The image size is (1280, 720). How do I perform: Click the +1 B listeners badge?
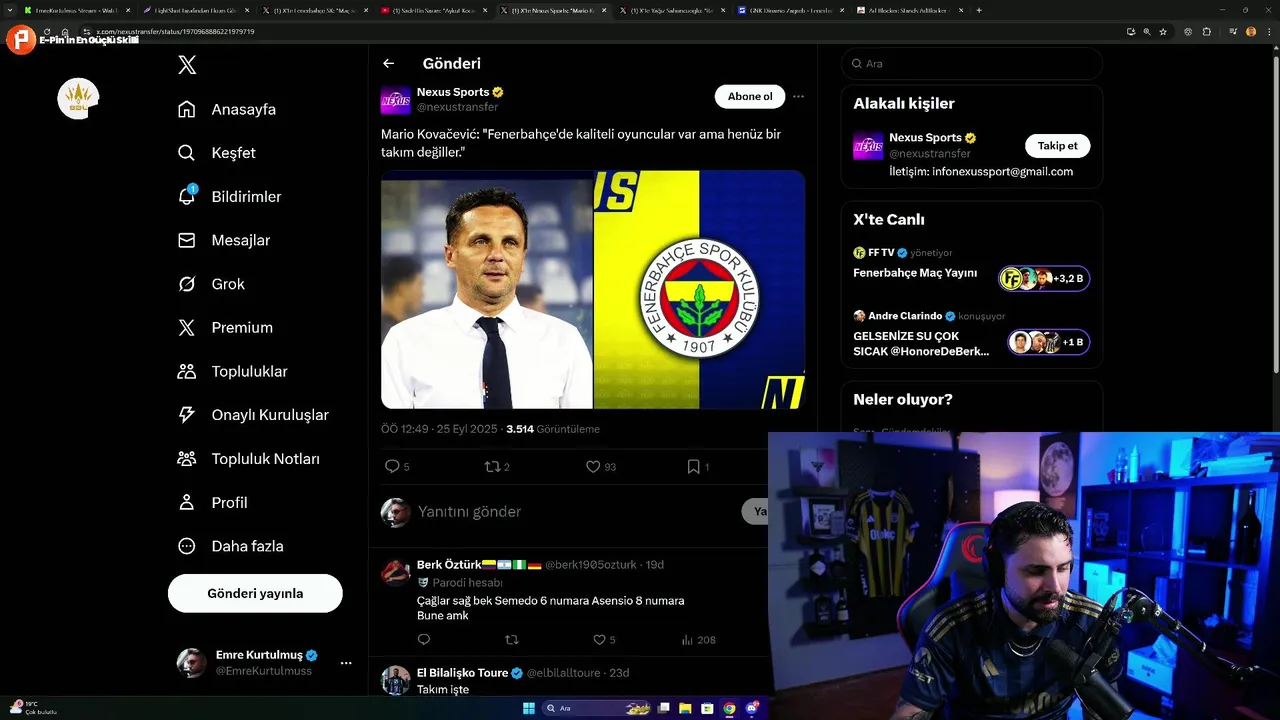(x=1048, y=342)
